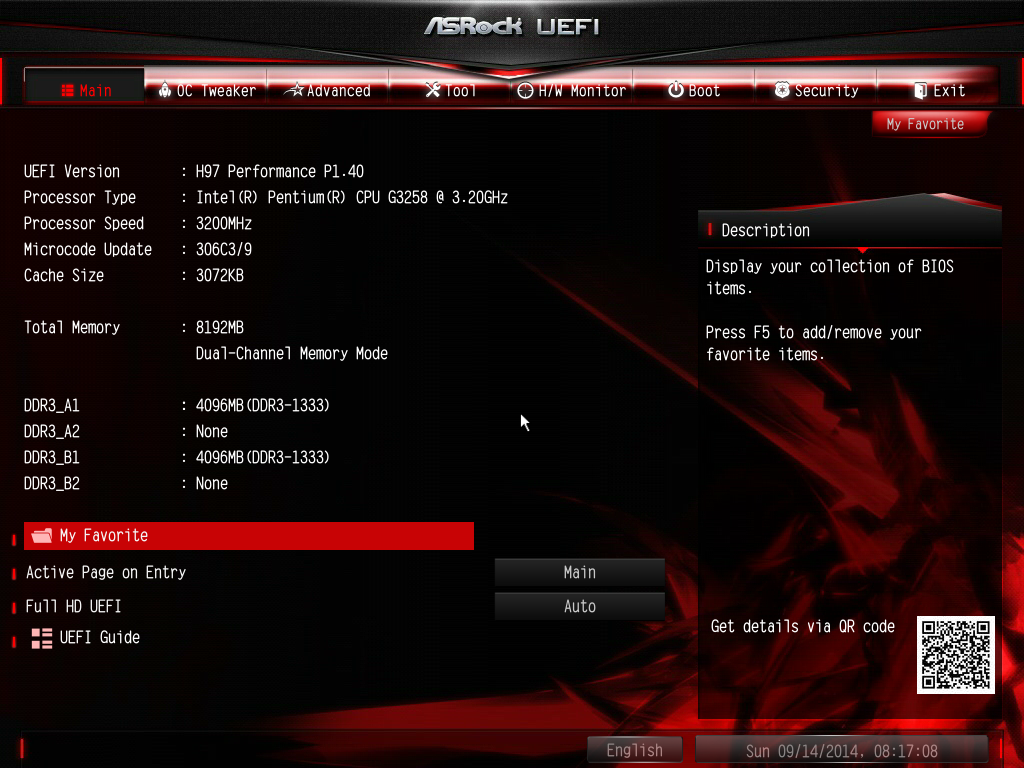Click the Description panel heading

[765, 230]
